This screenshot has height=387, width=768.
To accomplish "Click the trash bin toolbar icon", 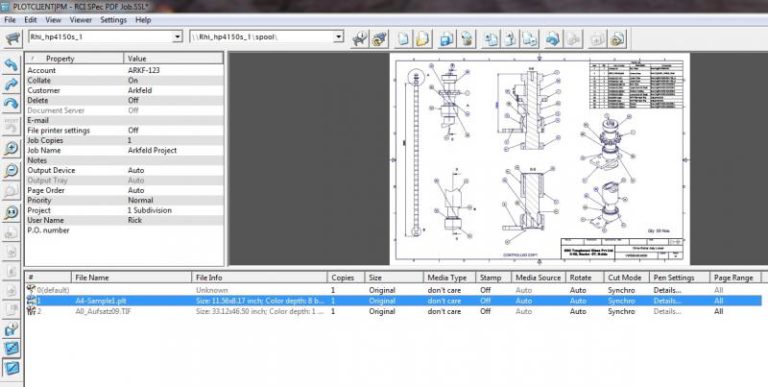I will (x=467, y=39).
